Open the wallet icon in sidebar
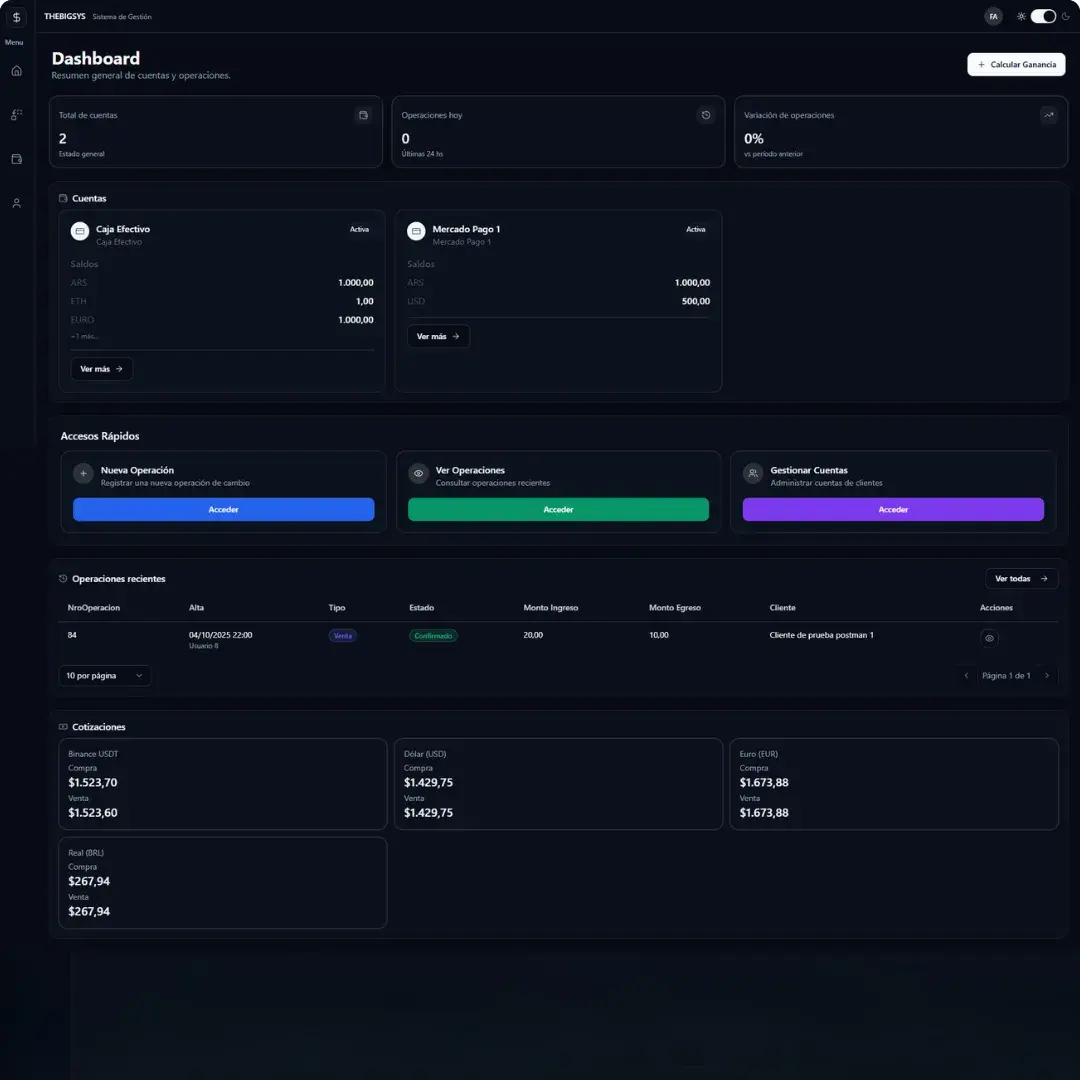1080x1080 pixels. point(16,159)
